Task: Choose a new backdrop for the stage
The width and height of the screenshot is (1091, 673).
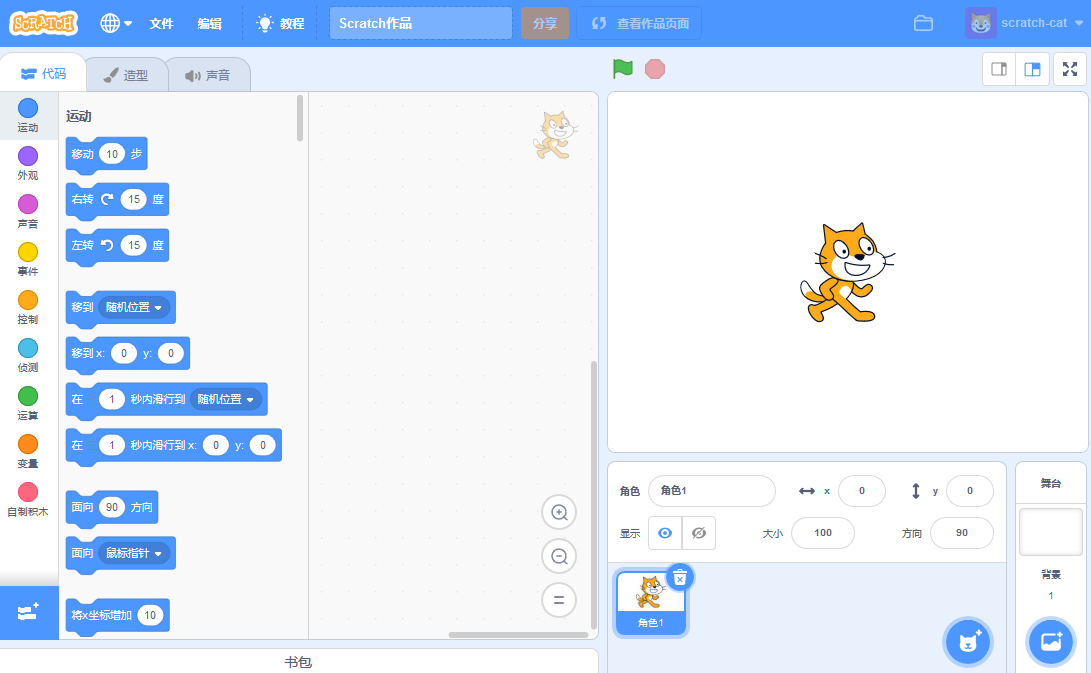Action: click(1050, 641)
